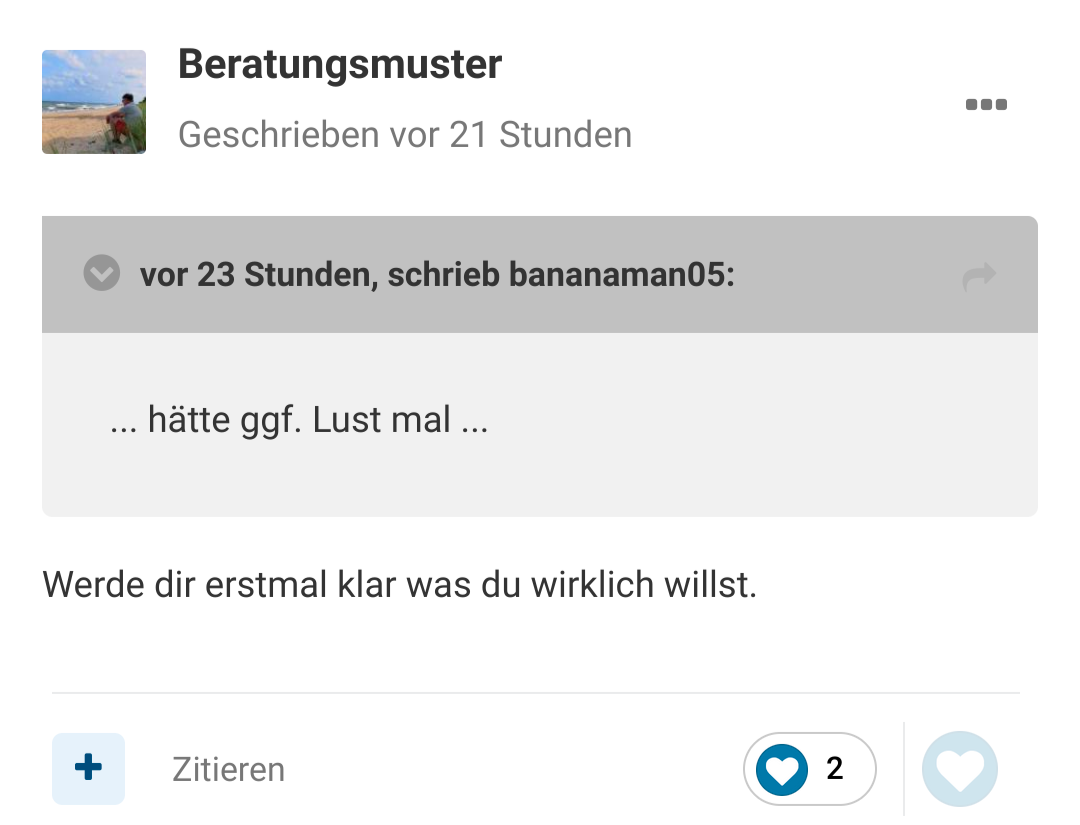Click the number 2 beside the blue heart
The height and width of the screenshot is (825, 1080).
[835, 768]
